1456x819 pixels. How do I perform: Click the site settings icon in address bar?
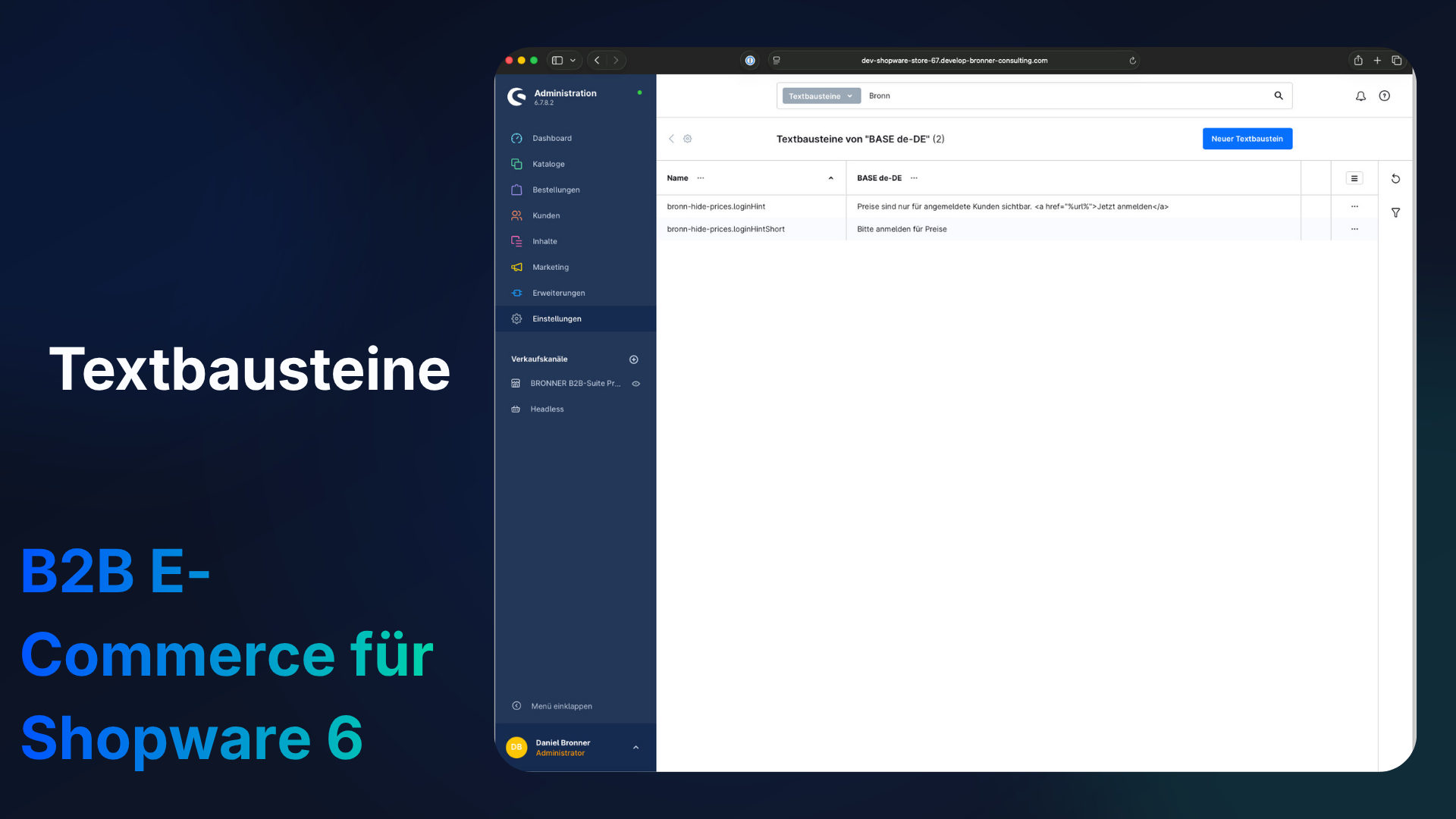(x=777, y=61)
